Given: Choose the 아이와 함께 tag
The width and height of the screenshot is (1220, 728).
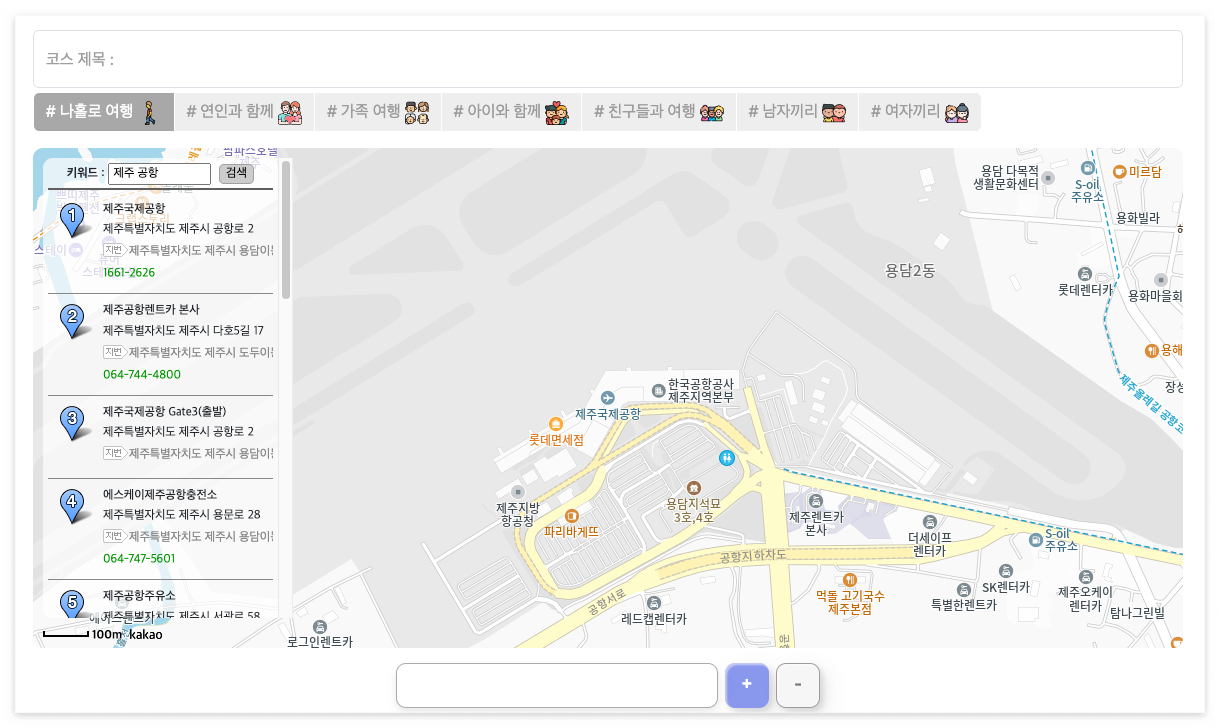Looking at the screenshot, I should pos(511,112).
